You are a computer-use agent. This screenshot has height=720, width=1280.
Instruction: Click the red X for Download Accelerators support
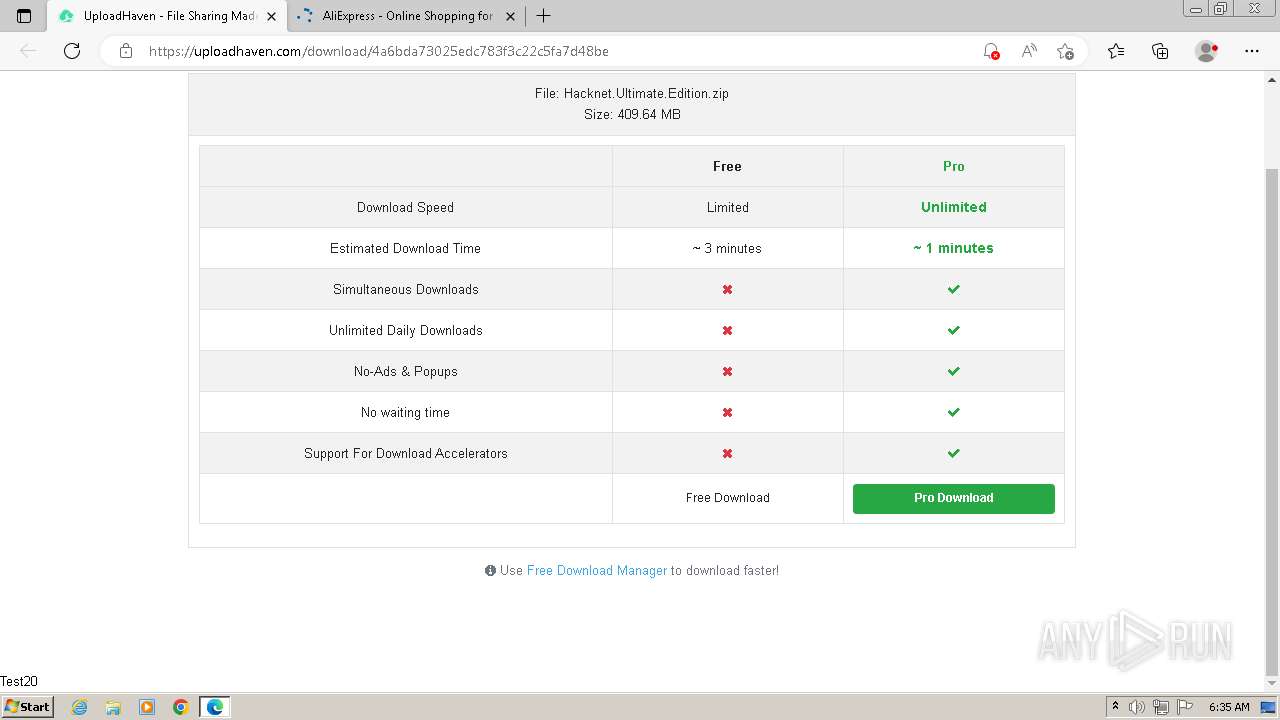[x=727, y=454]
